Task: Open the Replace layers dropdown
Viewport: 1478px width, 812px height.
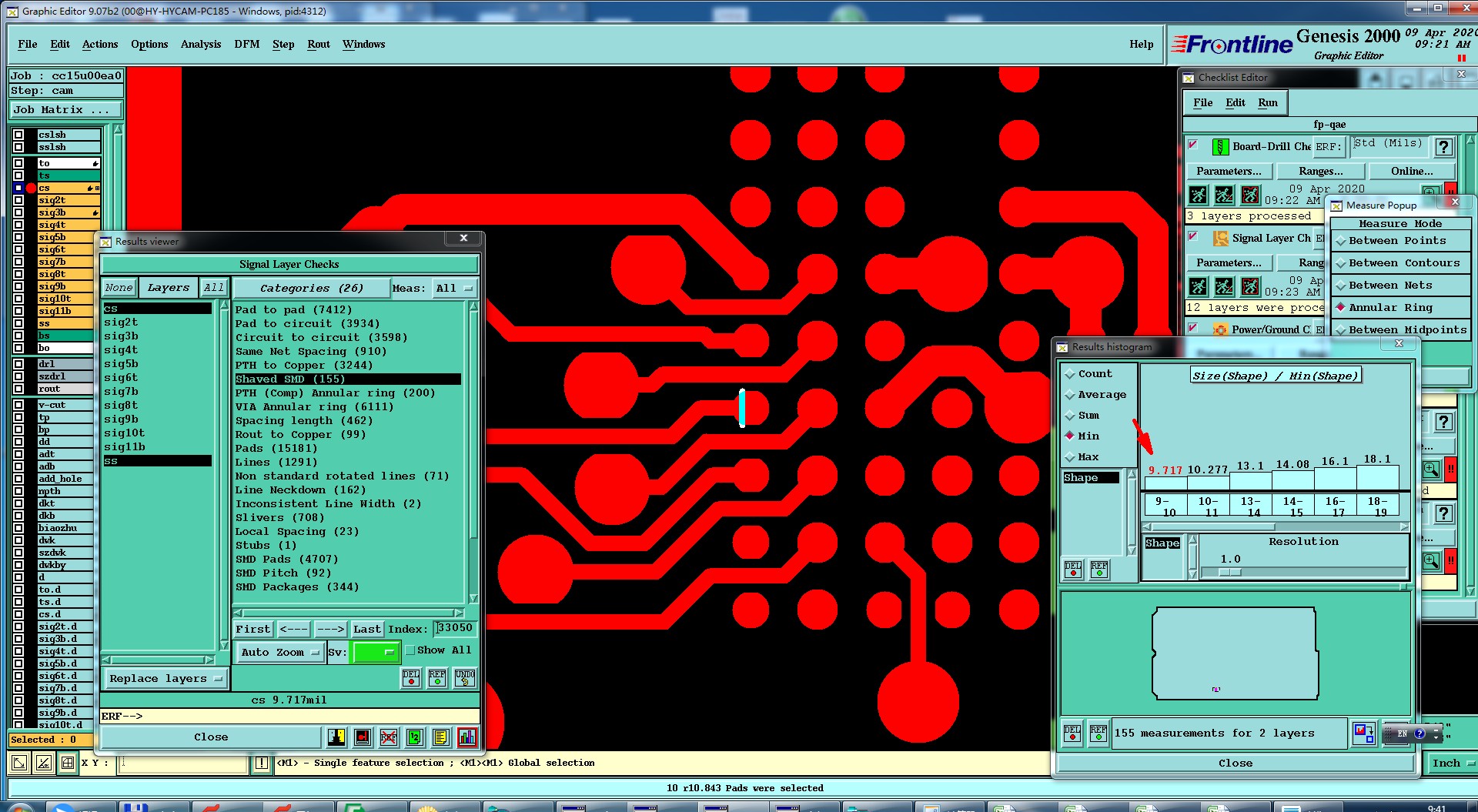Action: point(165,679)
